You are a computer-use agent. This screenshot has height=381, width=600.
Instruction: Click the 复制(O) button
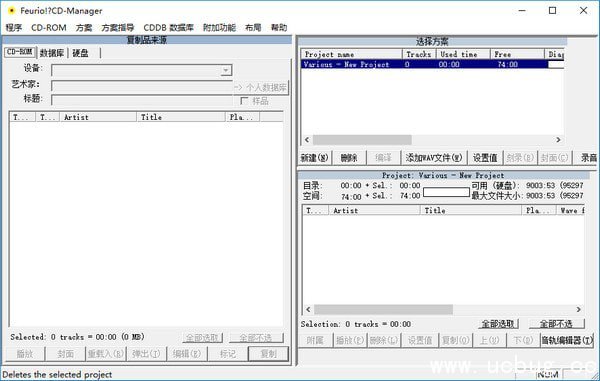click(x=456, y=340)
